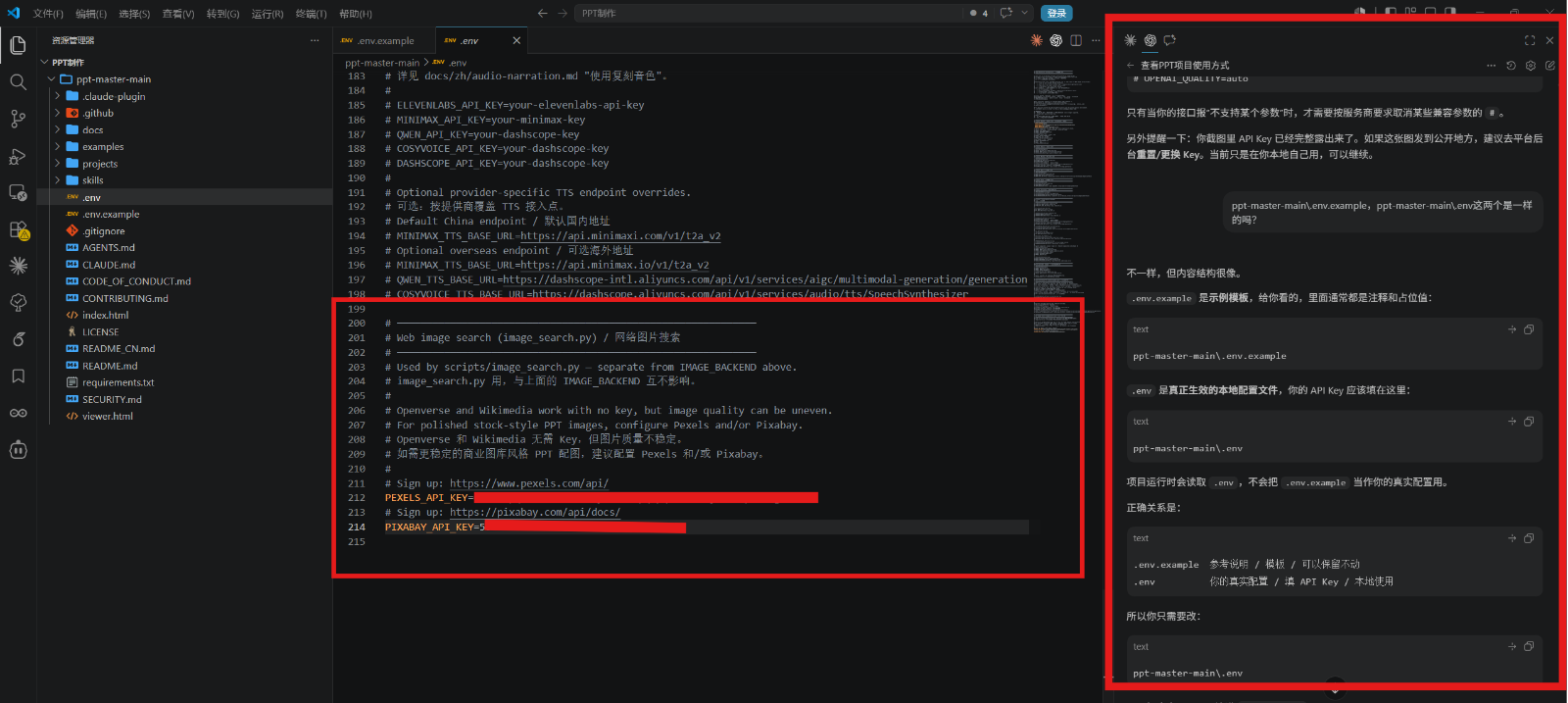Open the robot icon at activity bar bottom
The width and height of the screenshot is (1568, 703).
point(18,450)
